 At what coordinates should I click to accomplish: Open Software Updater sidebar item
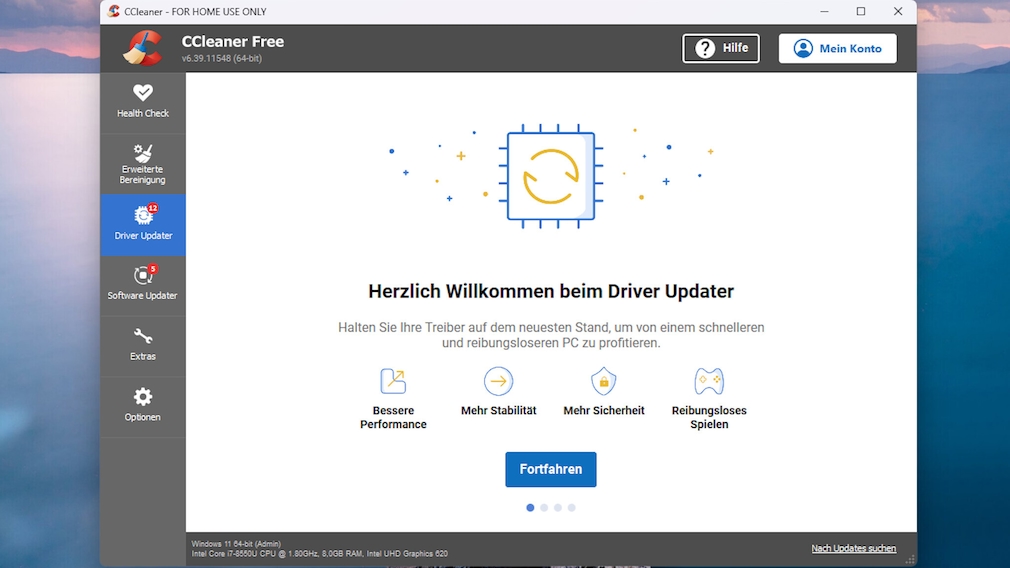143,284
